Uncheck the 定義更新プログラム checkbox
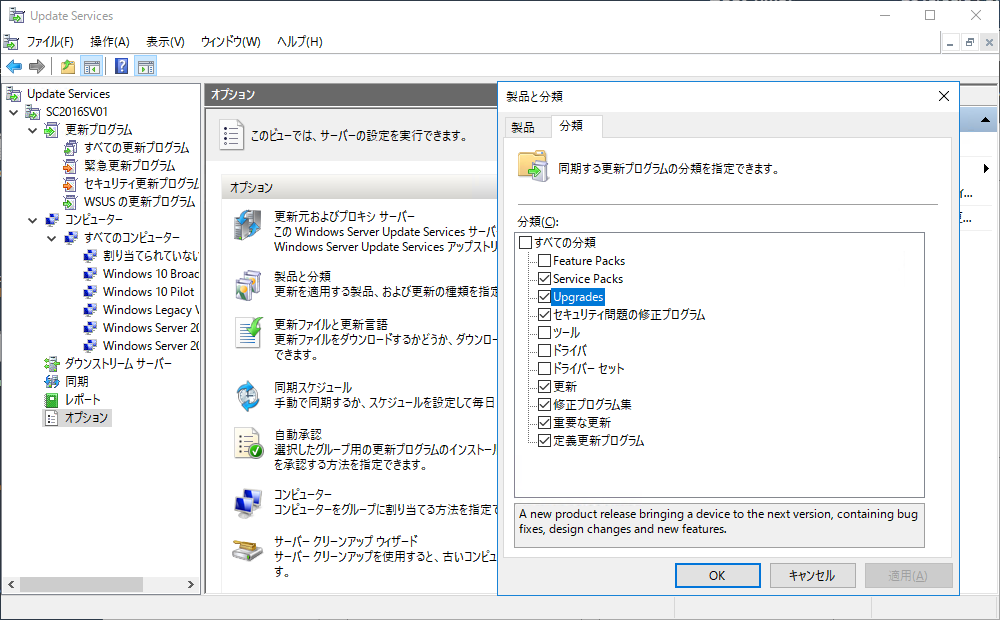Screen dimensions: 1000x620 pos(545,440)
